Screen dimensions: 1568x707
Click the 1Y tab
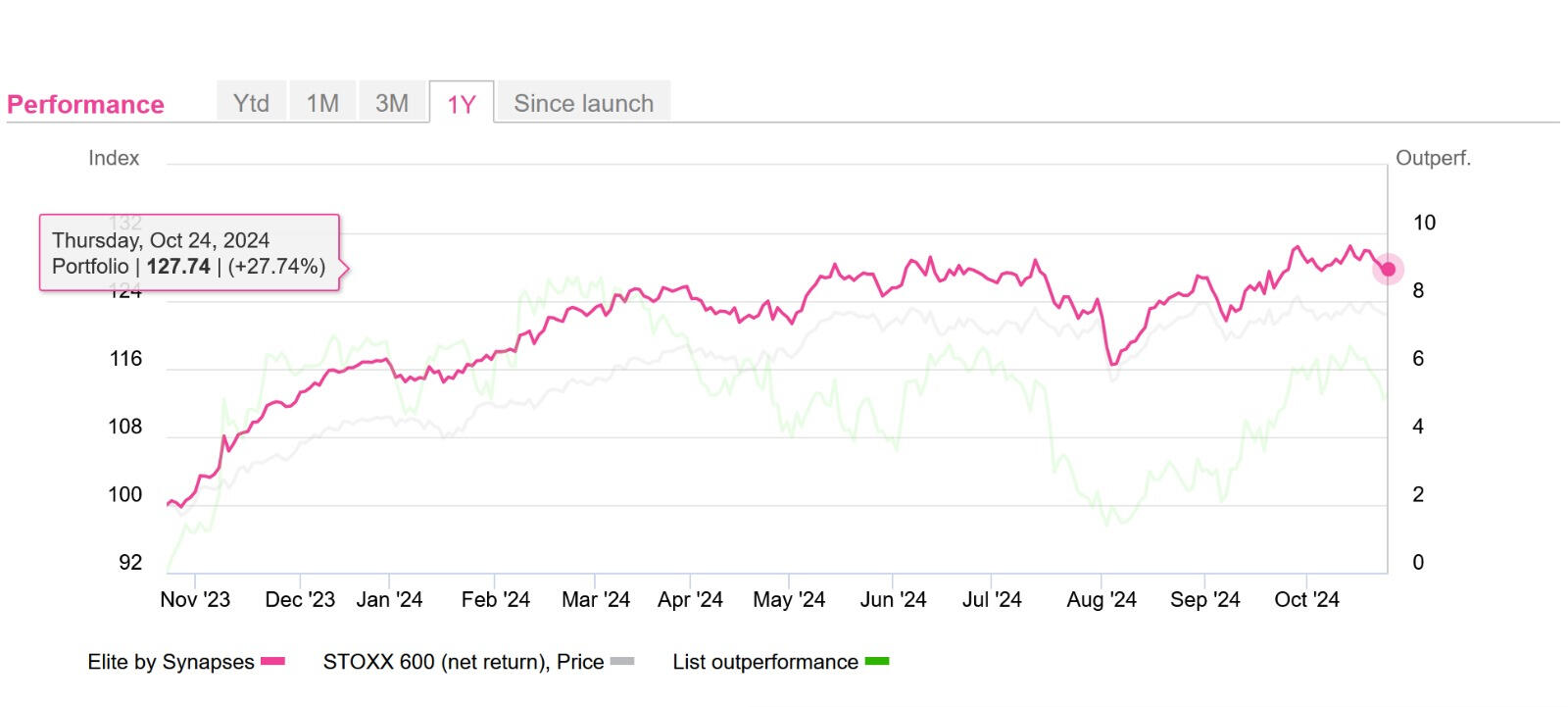462,104
